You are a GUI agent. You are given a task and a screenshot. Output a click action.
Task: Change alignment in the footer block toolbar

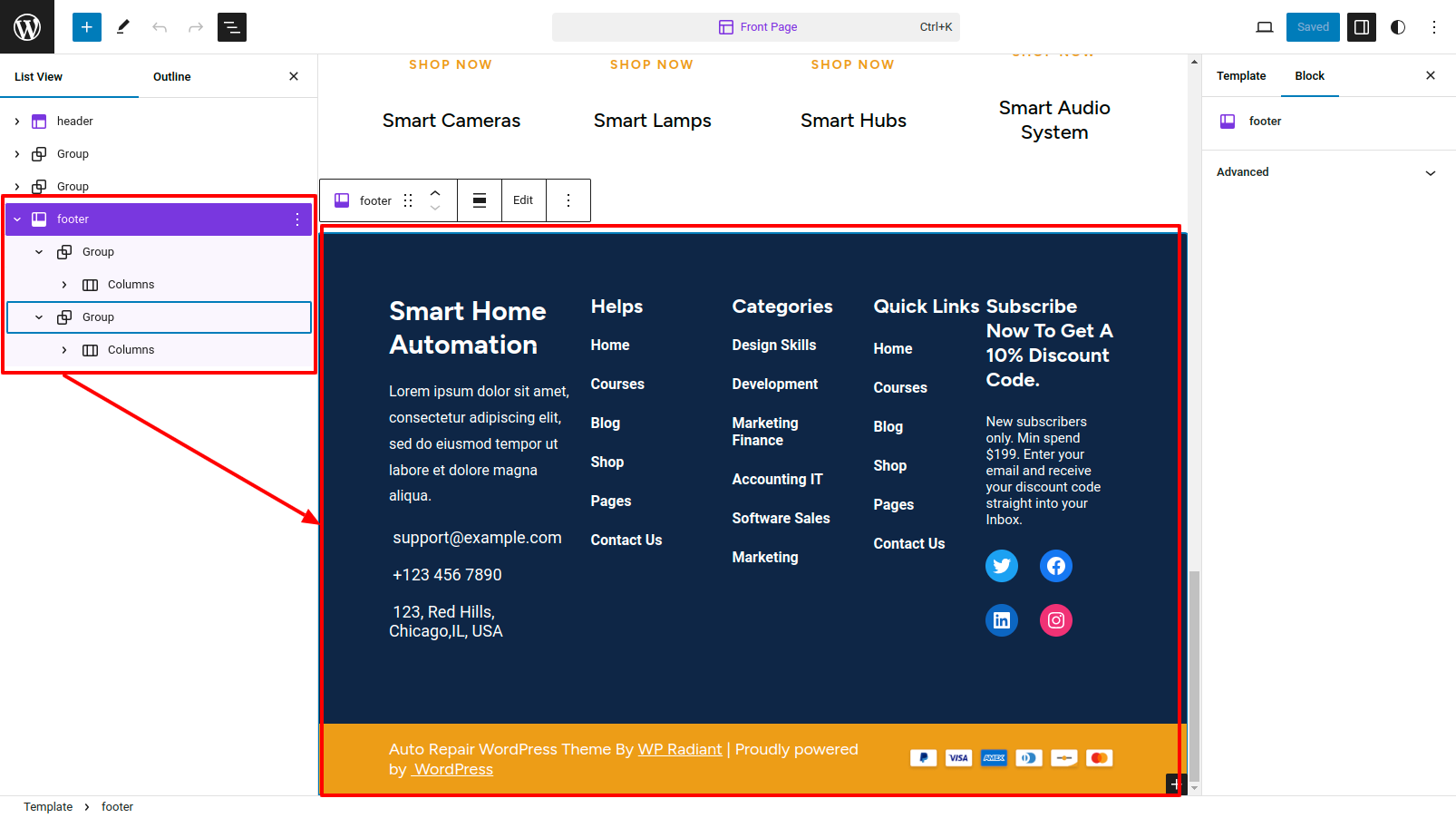pos(480,200)
